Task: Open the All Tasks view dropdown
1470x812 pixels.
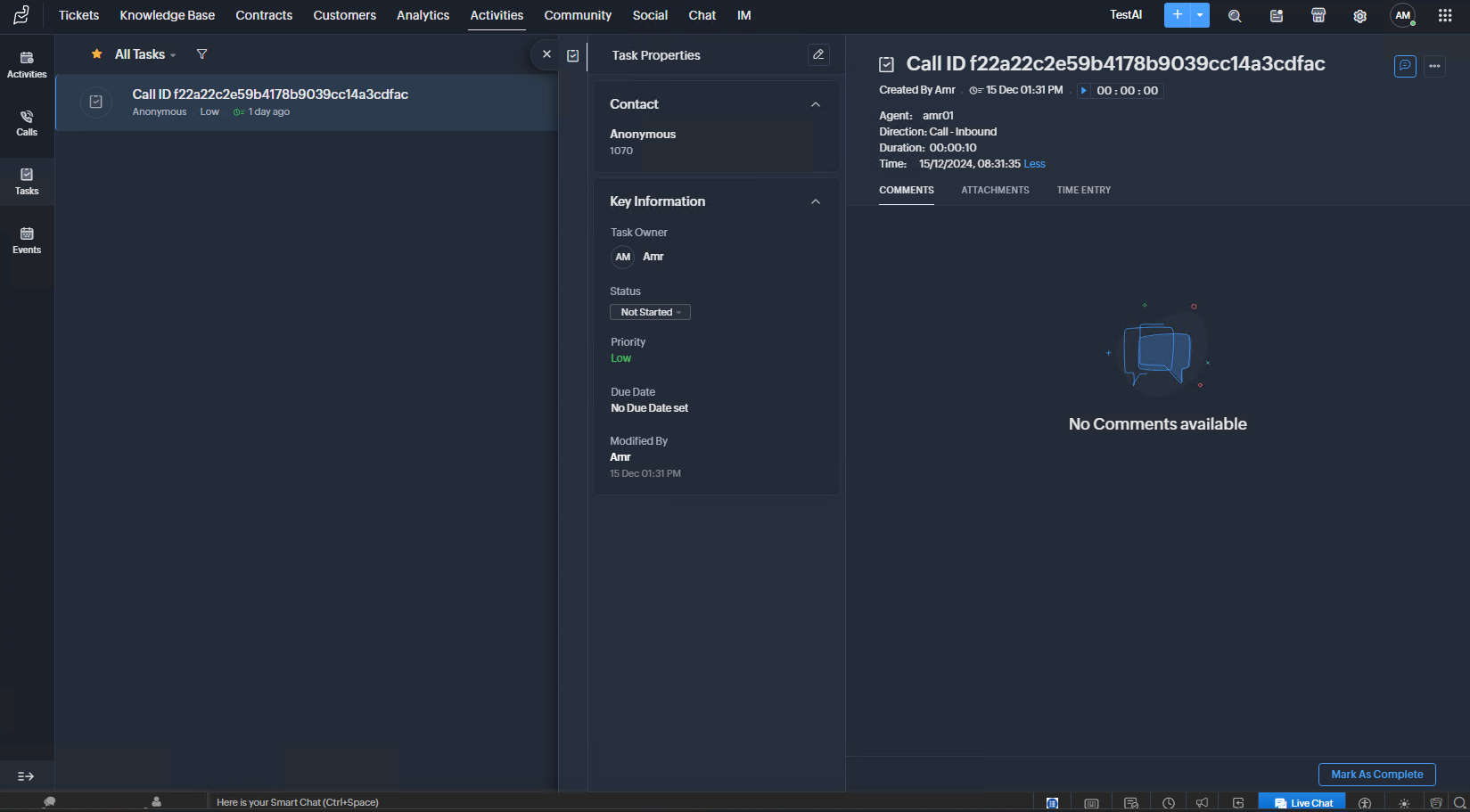Action: (x=144, y=54)
